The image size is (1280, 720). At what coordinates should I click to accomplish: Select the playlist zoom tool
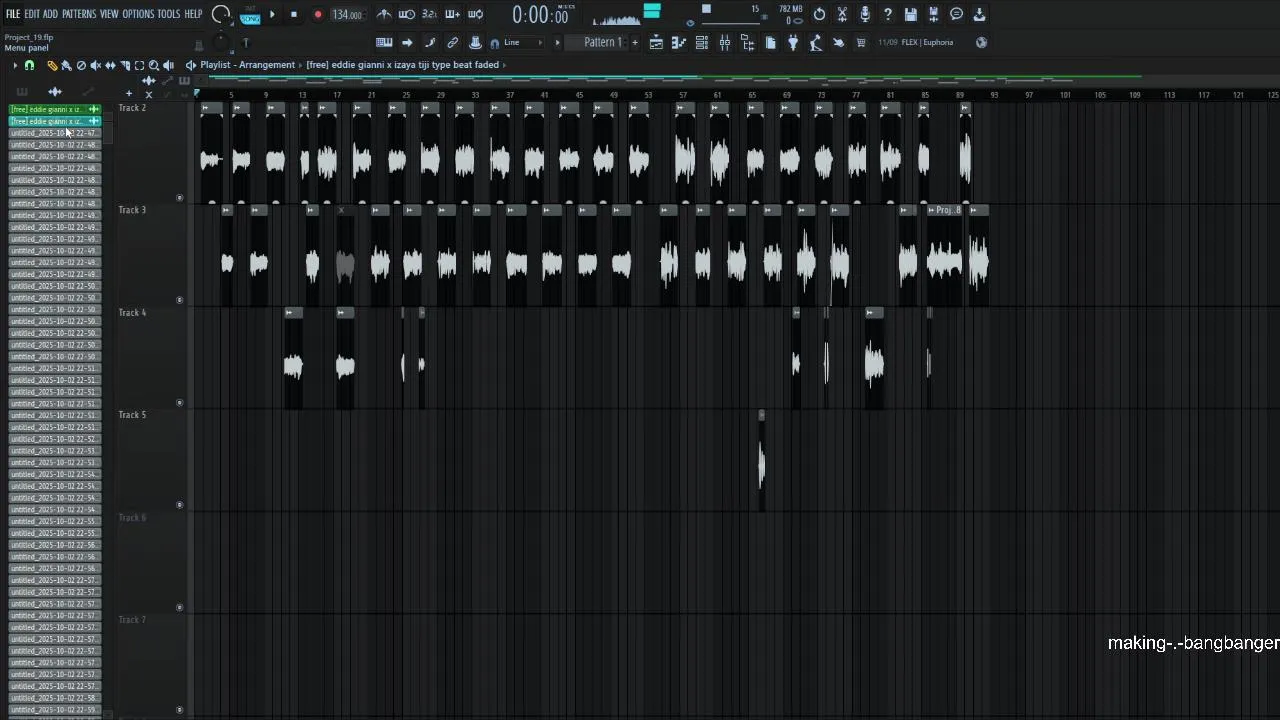[x=154, y=65]
